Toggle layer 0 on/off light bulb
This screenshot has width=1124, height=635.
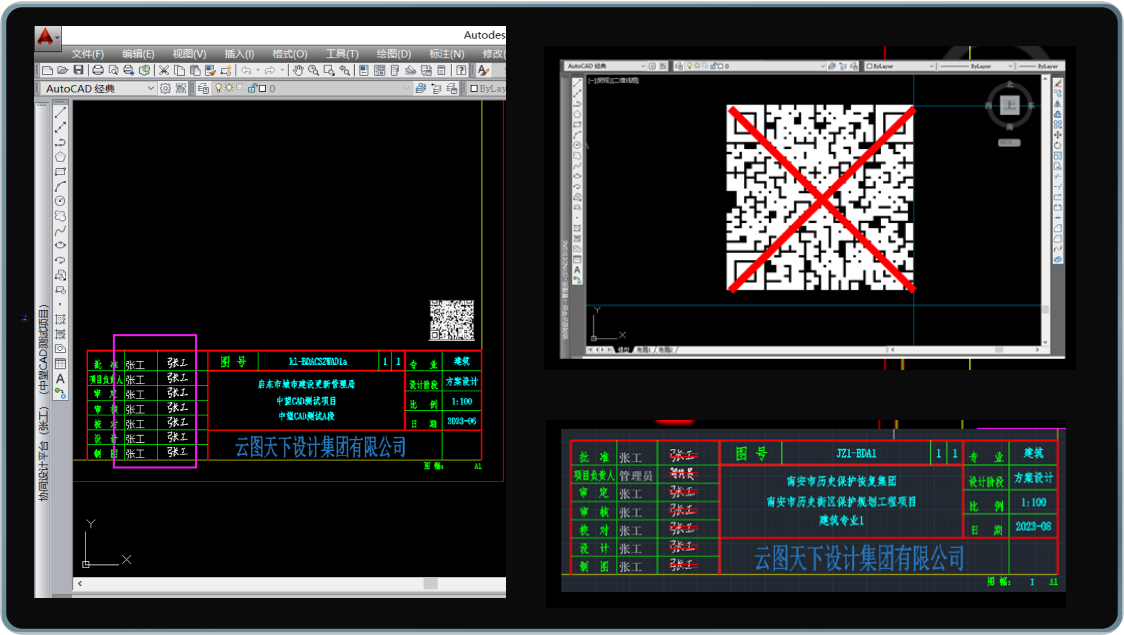coord(219,88)
